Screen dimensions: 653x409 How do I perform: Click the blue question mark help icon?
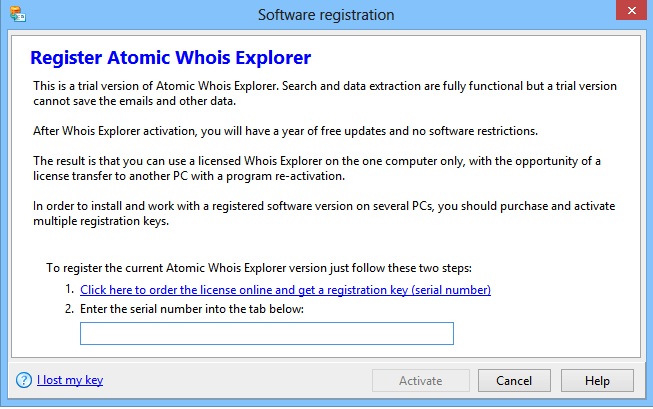pos(23,380)
